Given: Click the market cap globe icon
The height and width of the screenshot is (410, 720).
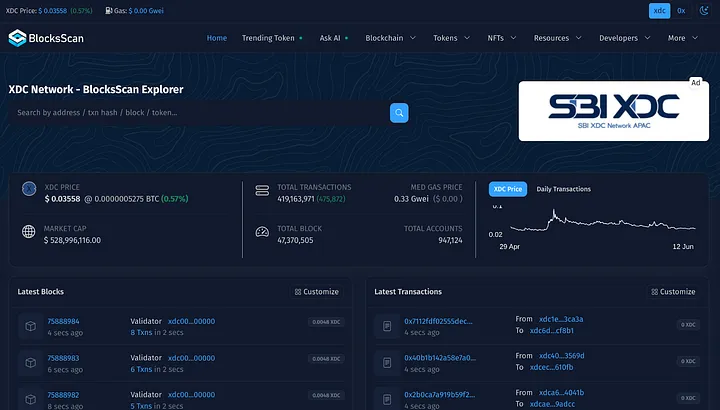Looking at the screenshot, I should [x=28, y=231].
